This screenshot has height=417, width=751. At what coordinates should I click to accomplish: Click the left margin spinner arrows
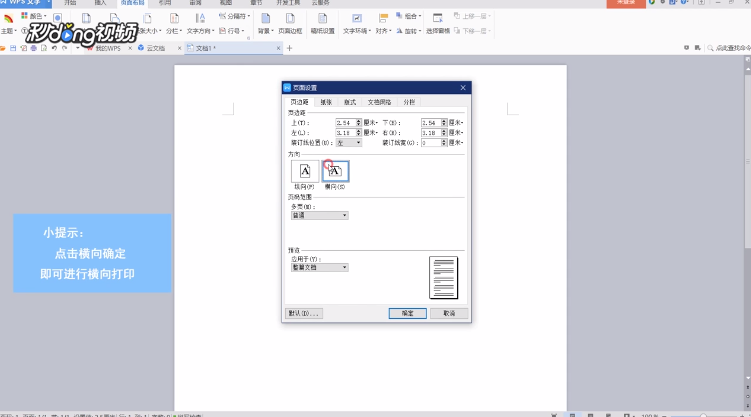click(359, 133)
